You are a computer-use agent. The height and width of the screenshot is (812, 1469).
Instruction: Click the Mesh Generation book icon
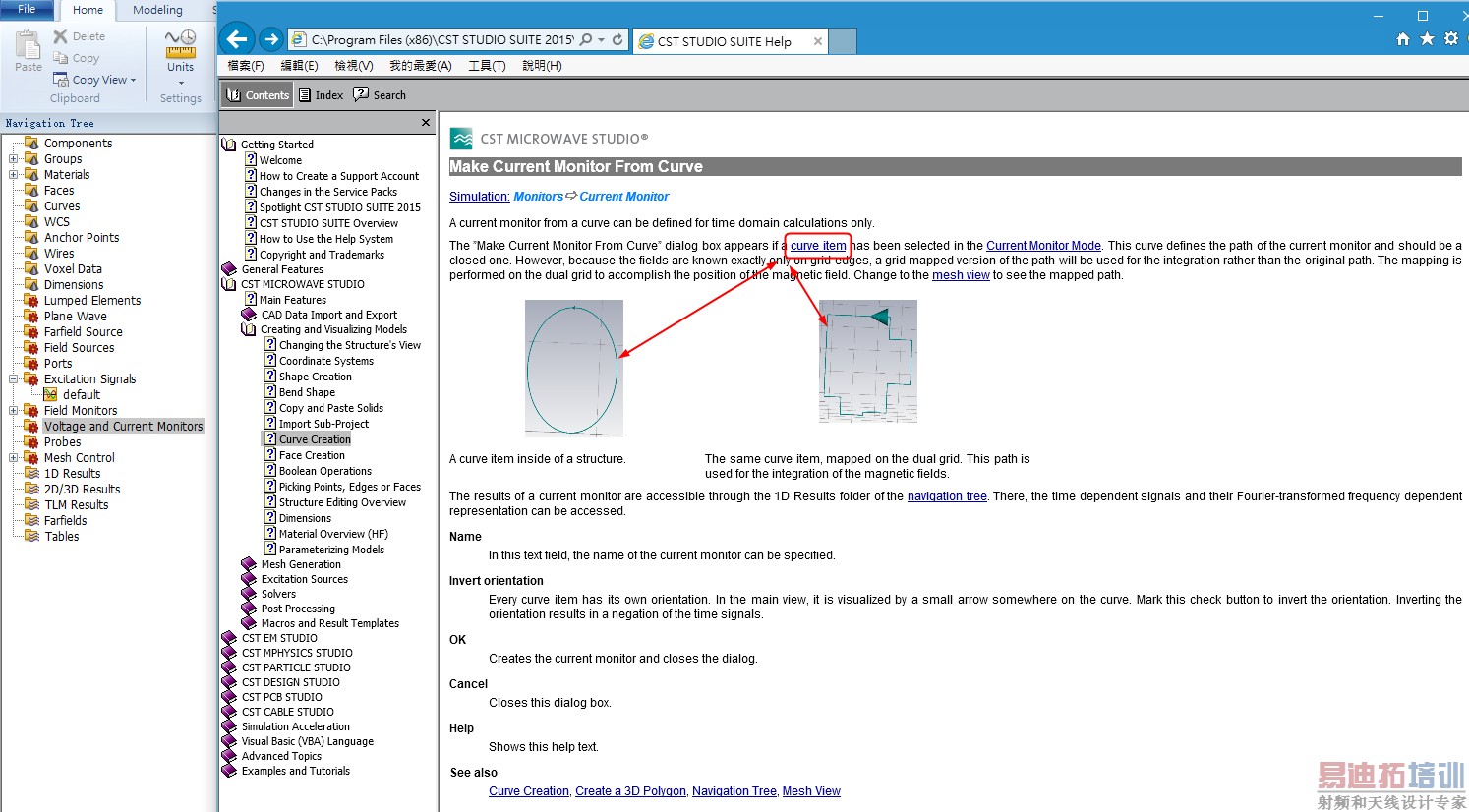pos(249,564)
